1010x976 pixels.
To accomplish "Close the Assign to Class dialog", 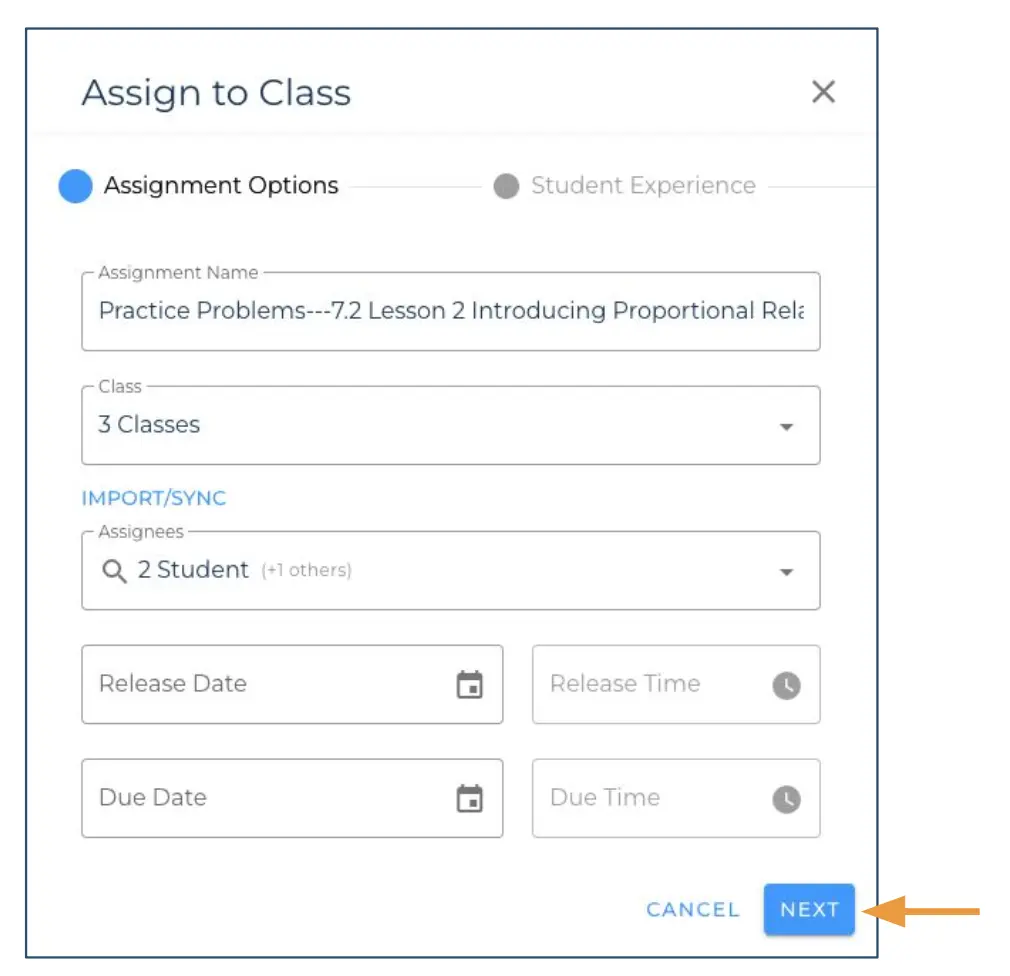I will (823, 91).
